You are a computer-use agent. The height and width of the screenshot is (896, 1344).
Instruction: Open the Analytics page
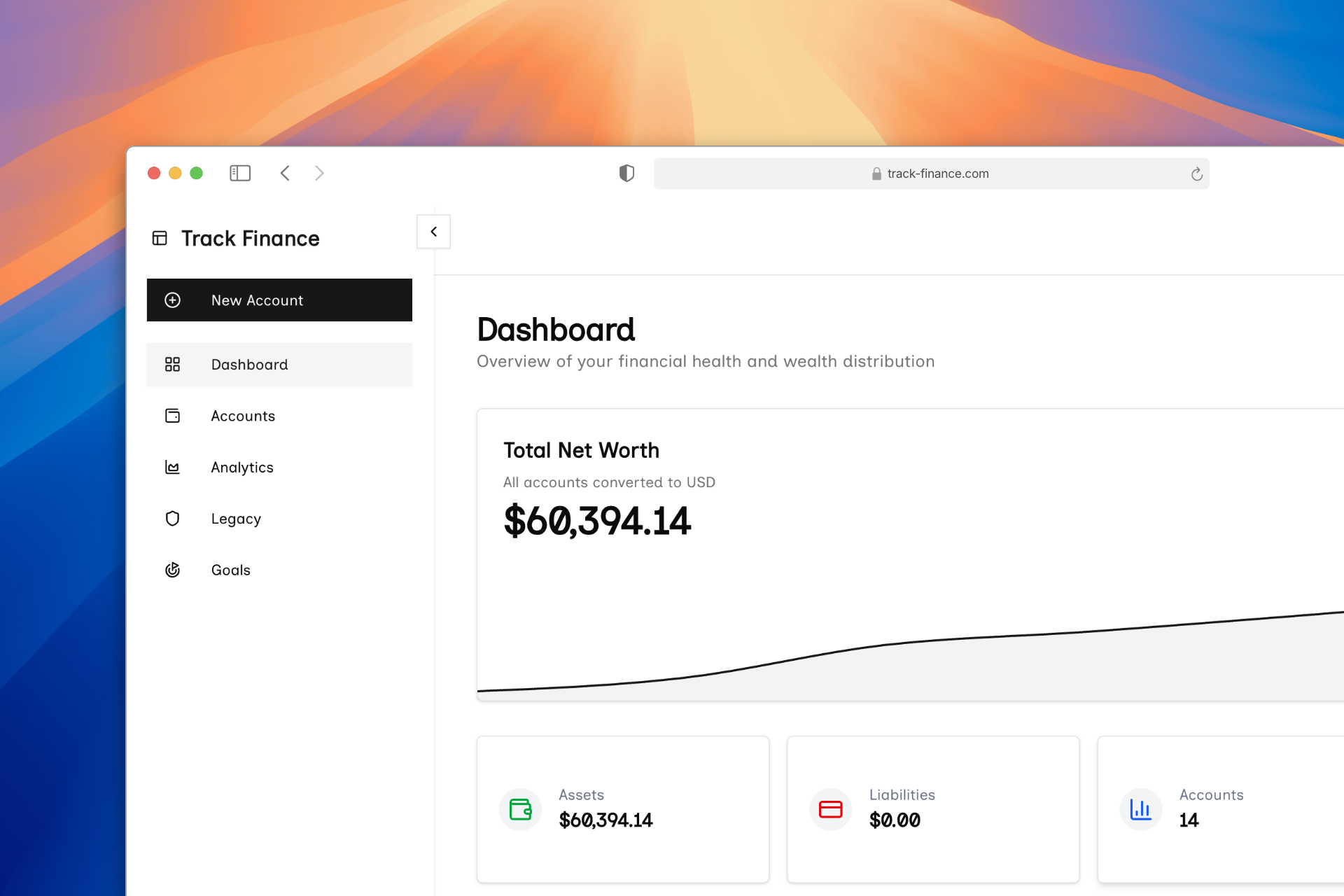pos(242,468)
